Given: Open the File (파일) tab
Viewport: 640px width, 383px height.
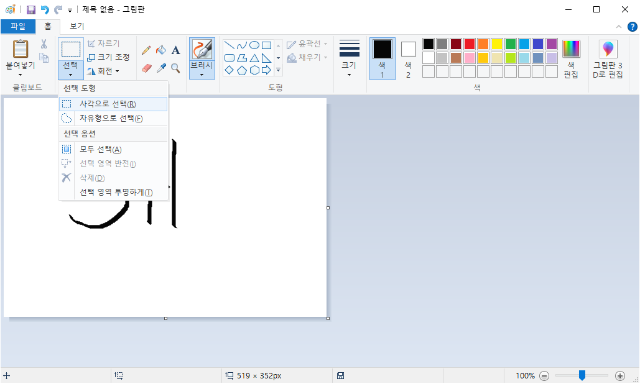Looking at the screenshot, I should pyautogui.click(x=18, y=27).
